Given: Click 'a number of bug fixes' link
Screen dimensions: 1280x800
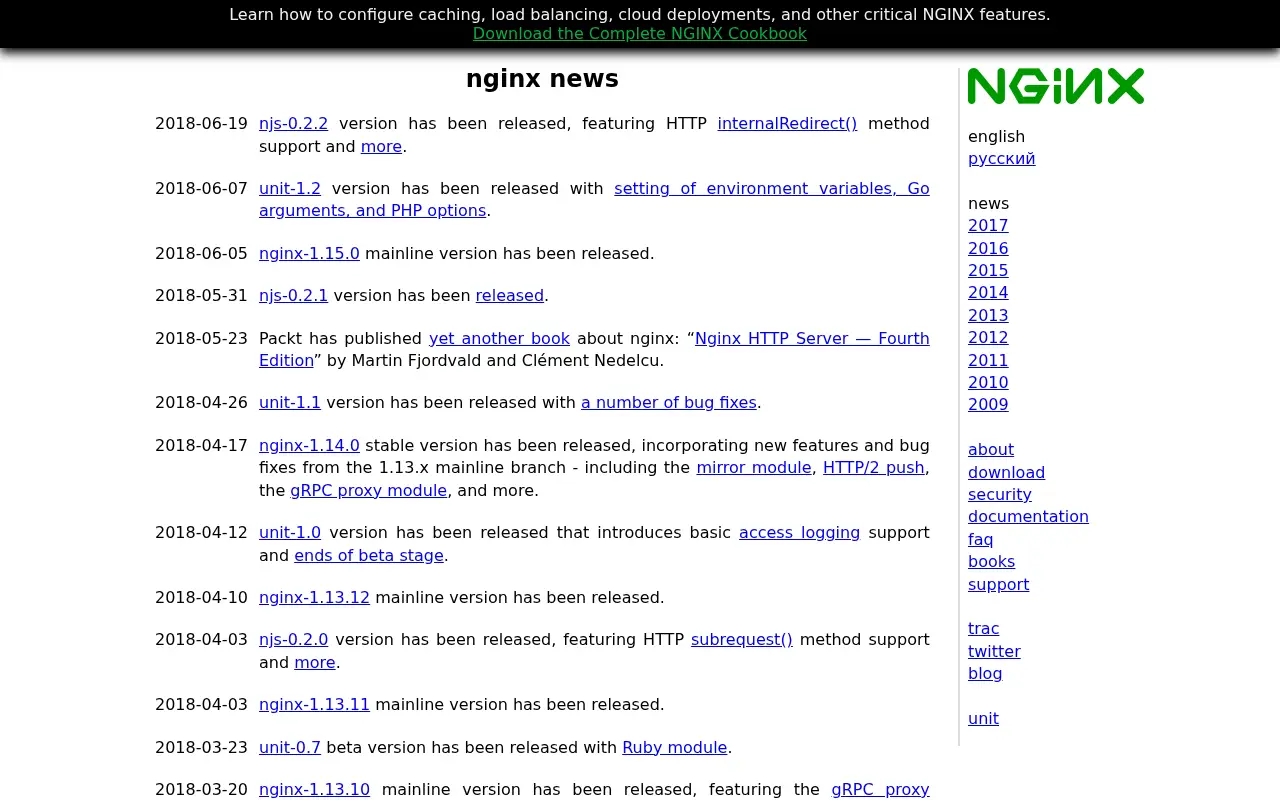Looking at the screenshot, I should tap(669, 402).
